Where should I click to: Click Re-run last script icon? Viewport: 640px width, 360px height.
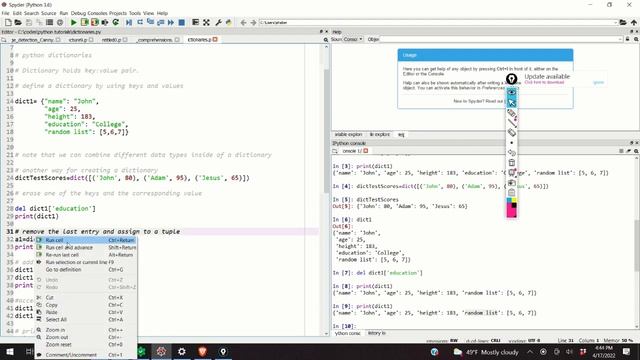pyautogui.click(x=116, y=22)
